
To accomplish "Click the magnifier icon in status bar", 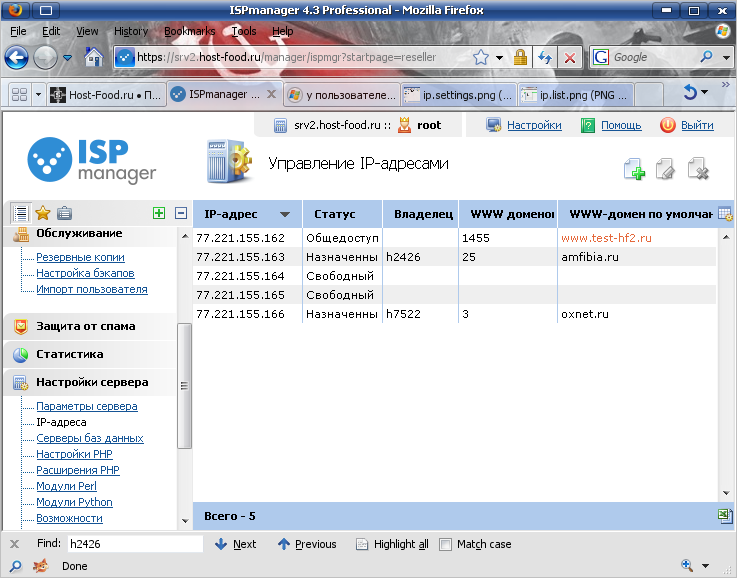I will (x=16, y=566).
